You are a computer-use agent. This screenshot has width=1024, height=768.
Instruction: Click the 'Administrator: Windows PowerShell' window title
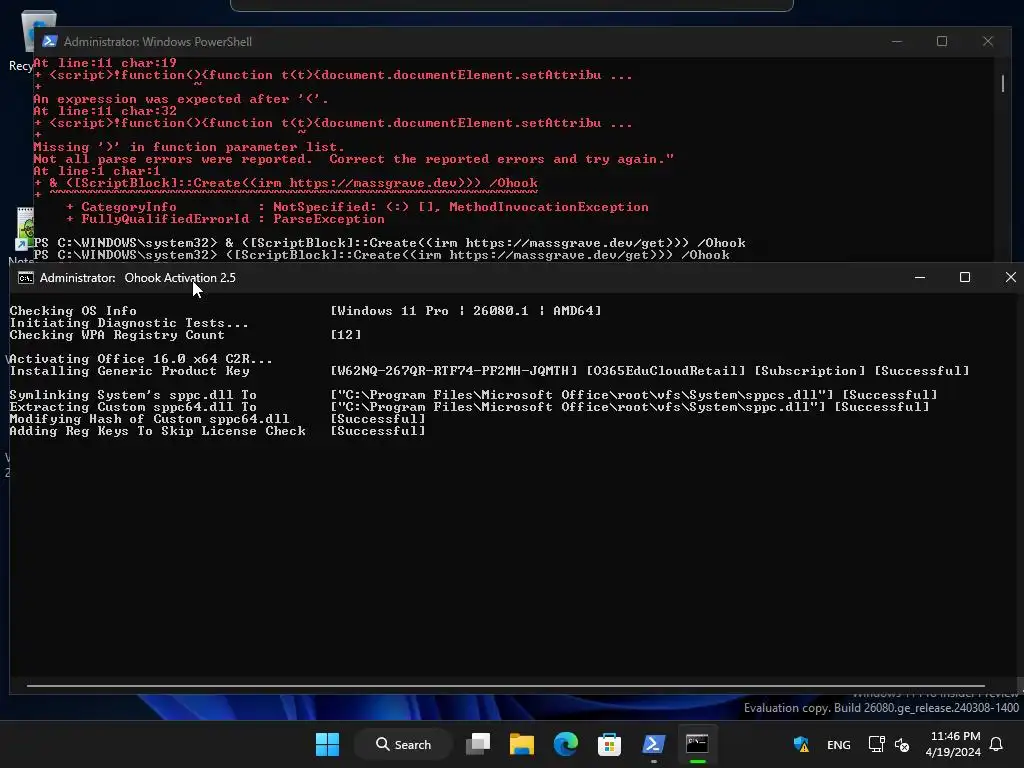tap(157, 41)
